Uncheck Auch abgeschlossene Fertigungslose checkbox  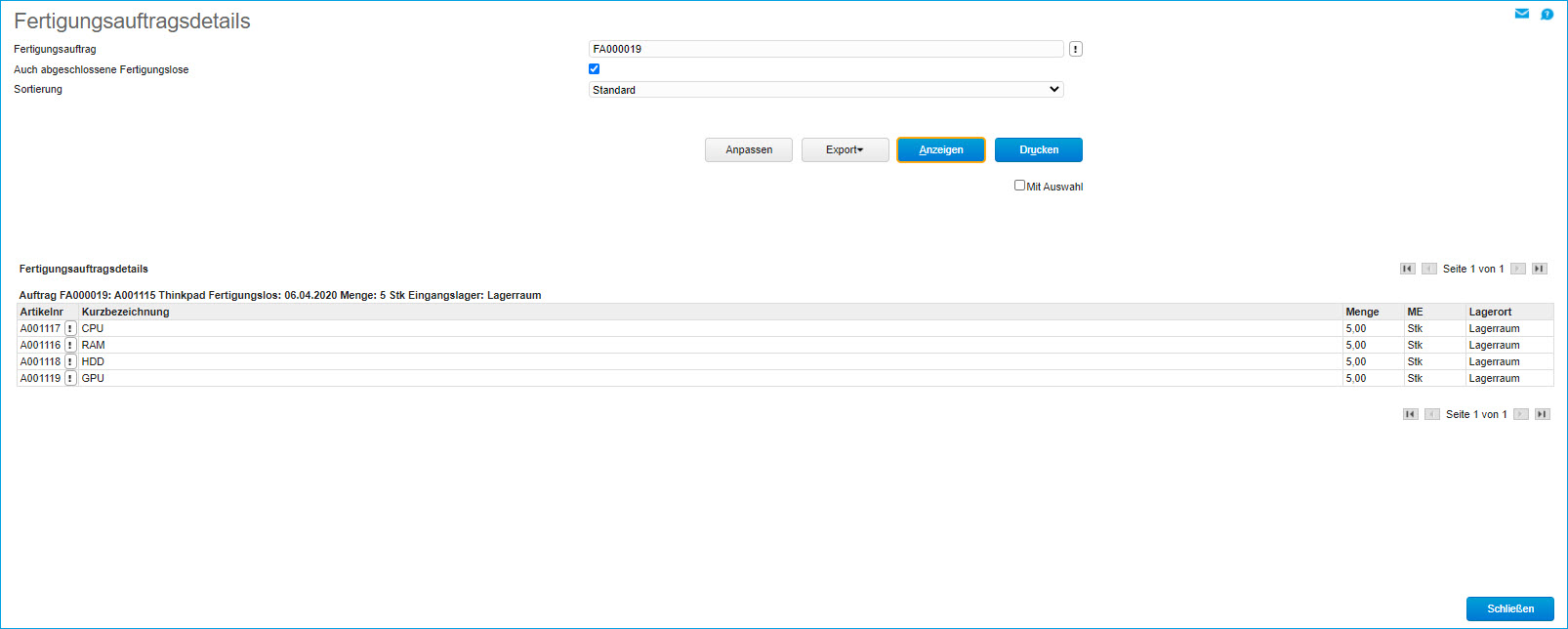point(594,69)
